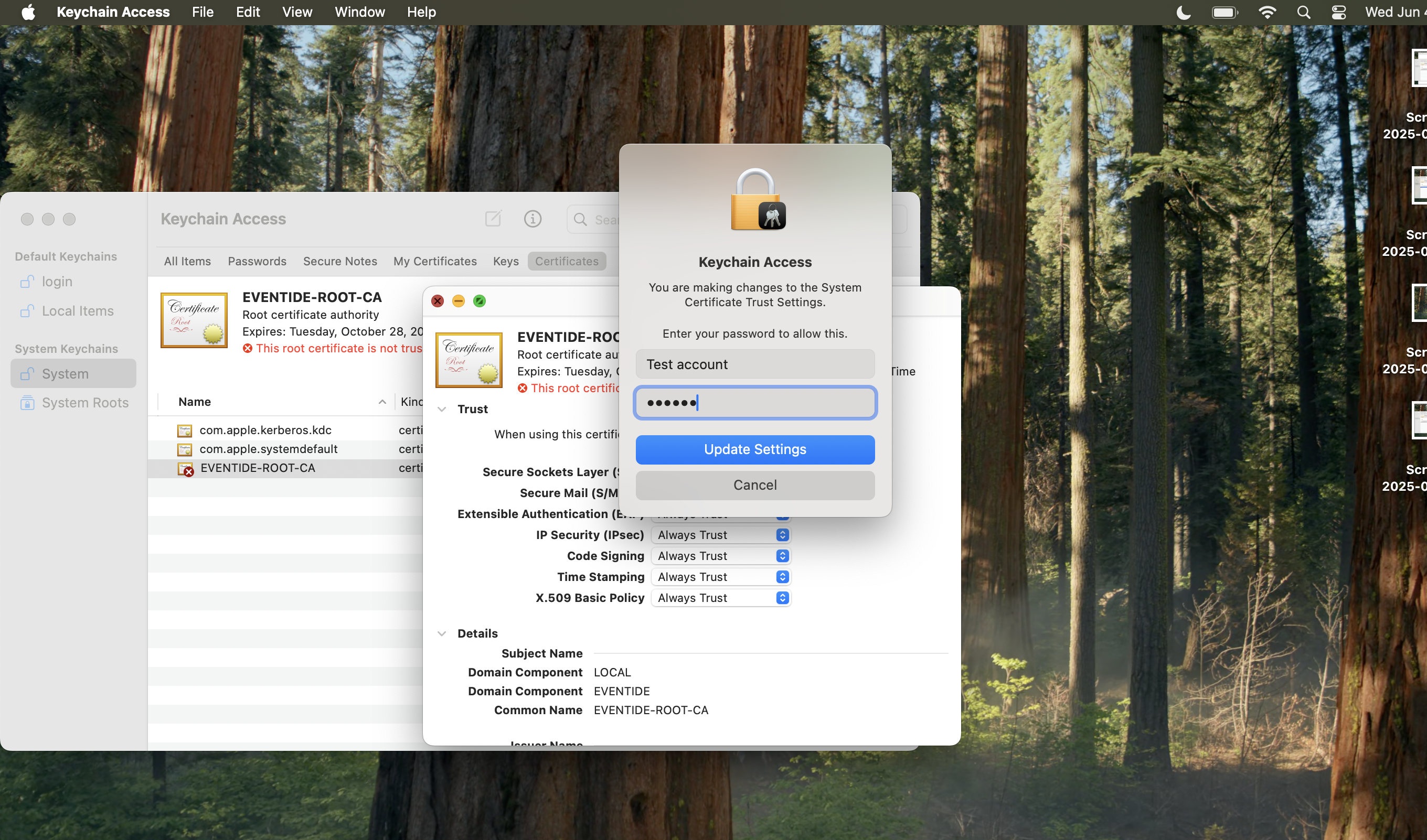This screenshot has height=840, width=1427.
Task: Open Spotlight search in the menu bar
Action: pyautogui.click(x=1304, y=12)
